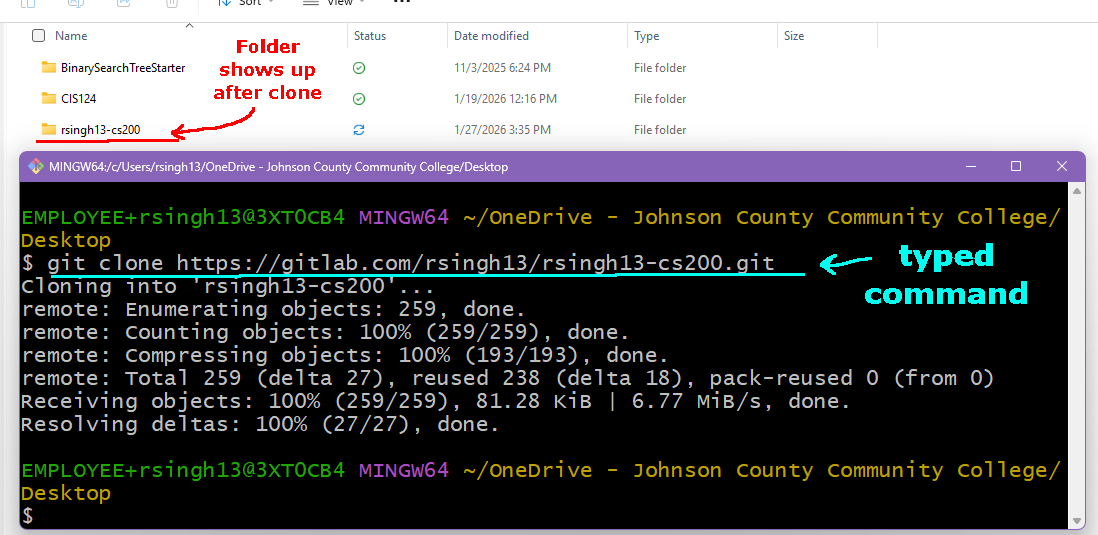
Task: Click the folder icon of rsingh13-cs200
Action: tap(48, 129)
